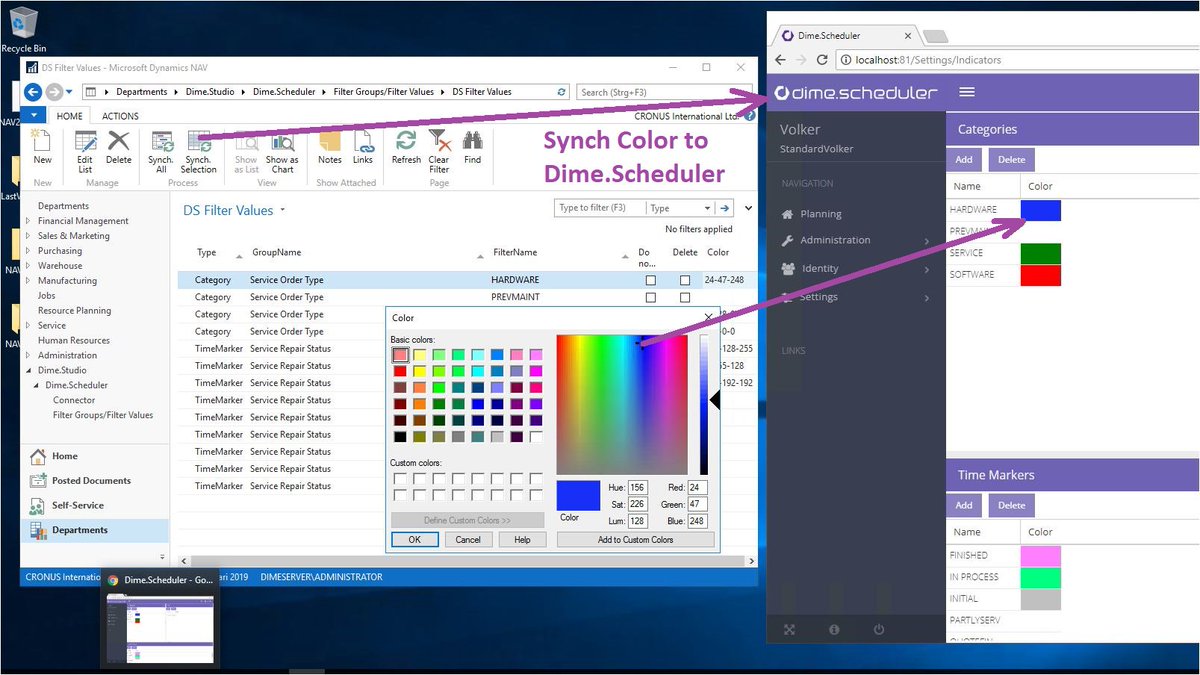Click the browser reload icon

(x=824, y=60)
